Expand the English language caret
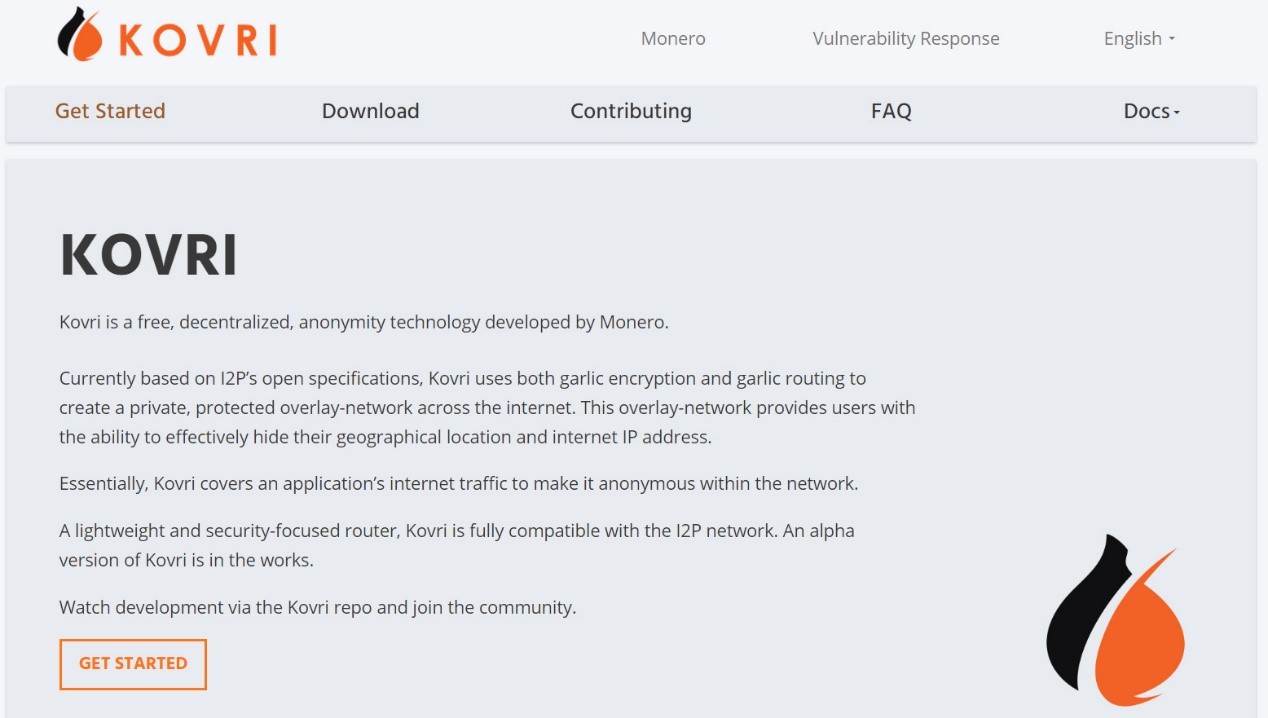 coord(1172,39)
